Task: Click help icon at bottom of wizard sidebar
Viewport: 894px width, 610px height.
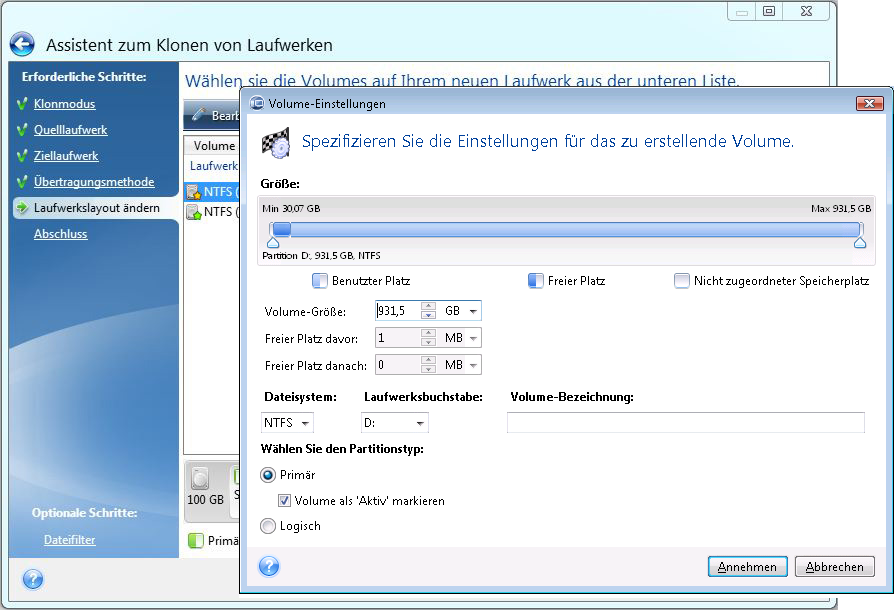Action: coord(32,579)
